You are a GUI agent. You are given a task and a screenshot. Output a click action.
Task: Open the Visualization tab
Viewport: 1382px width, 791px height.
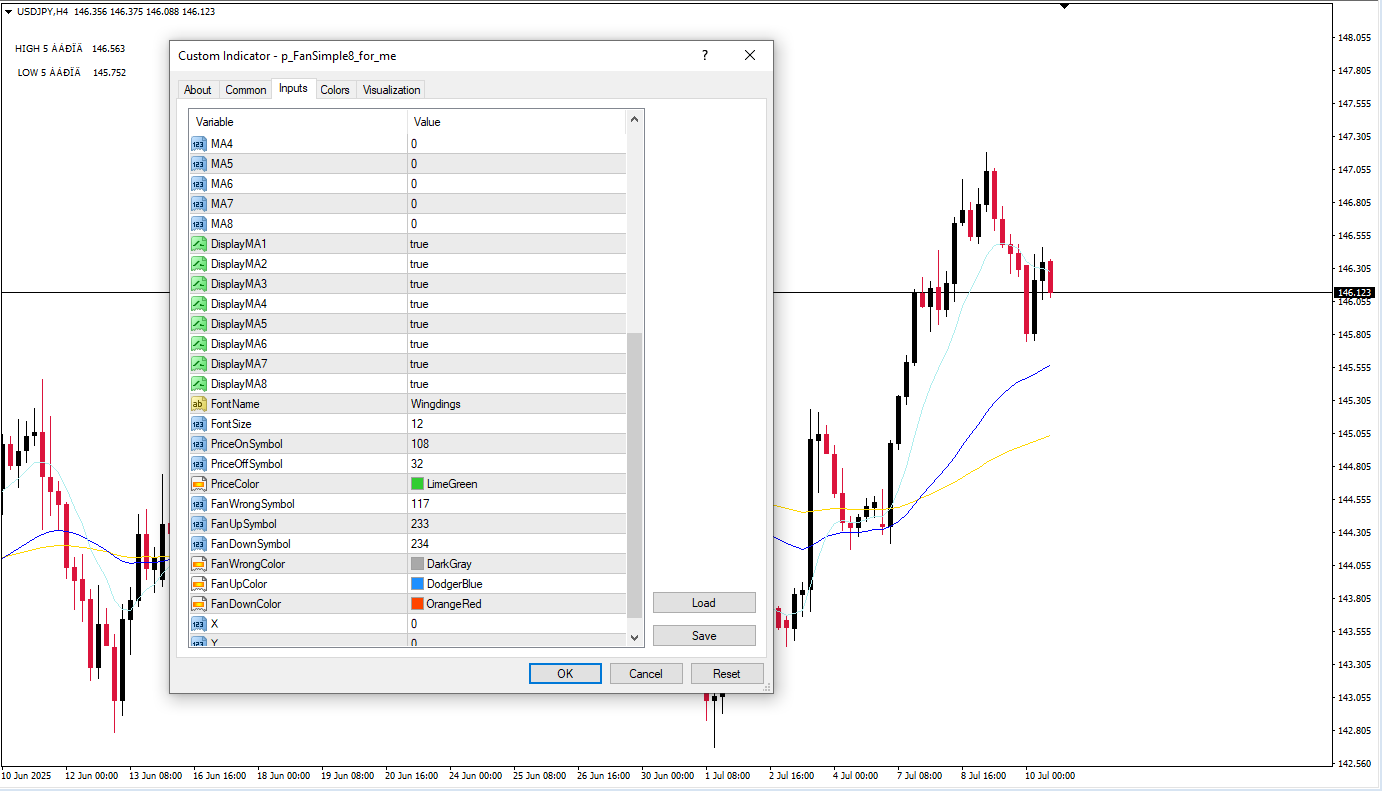391,90
